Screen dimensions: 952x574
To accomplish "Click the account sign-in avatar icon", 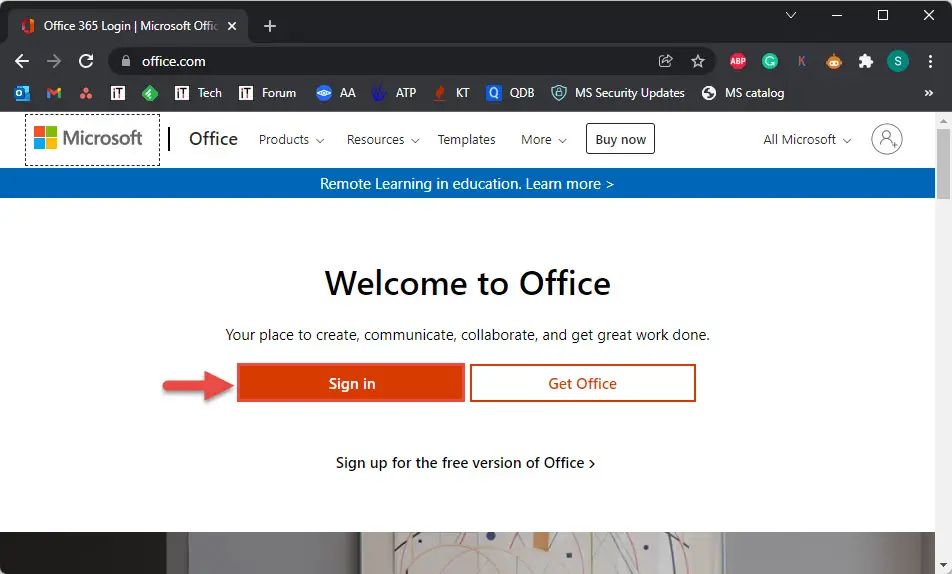I will [x=886, y=139].
